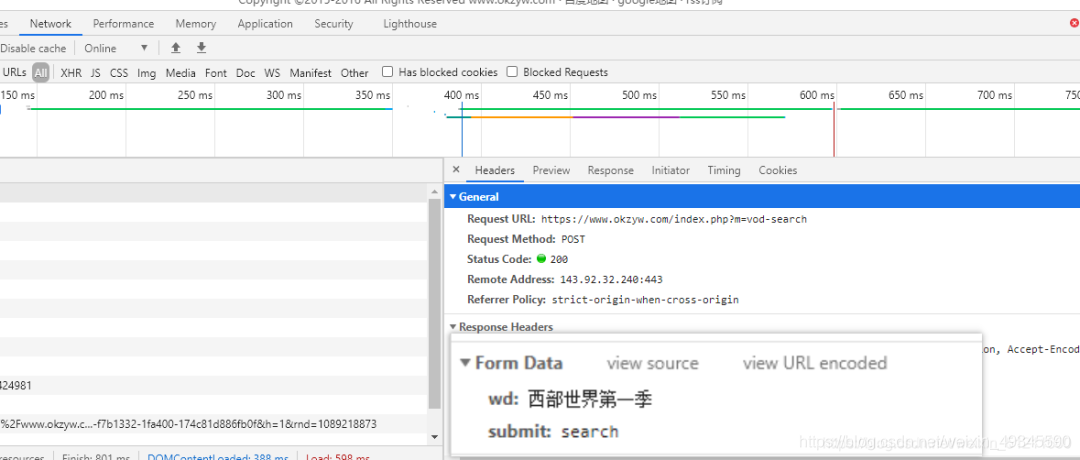Screen dimensions: 1080x460
Task: Click the purple waterfall bar segment
Action: [x=626, y=117]
